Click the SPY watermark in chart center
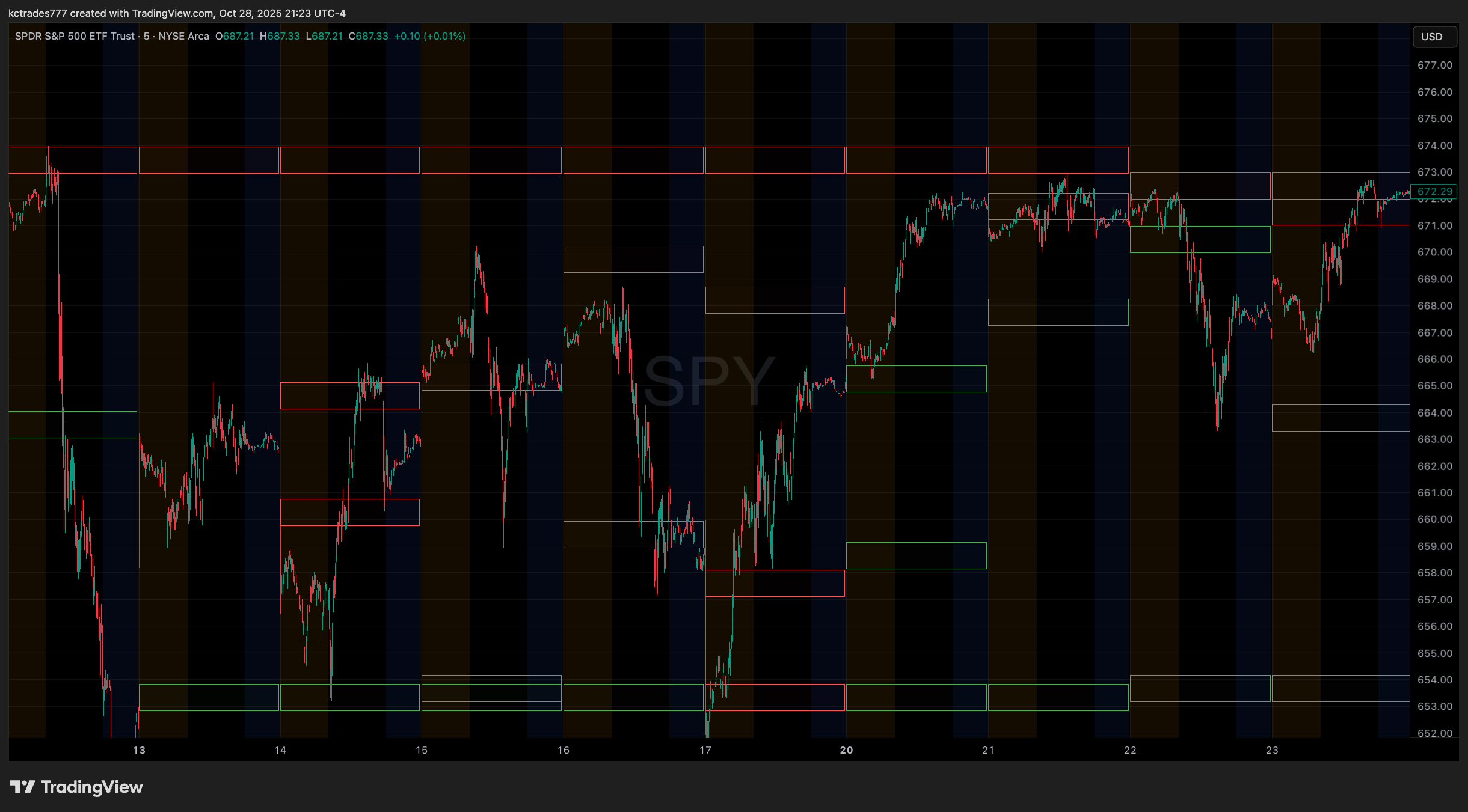The height and width of the screenshot is (812, 1468). pyautogui.click(x=708, y=381)
